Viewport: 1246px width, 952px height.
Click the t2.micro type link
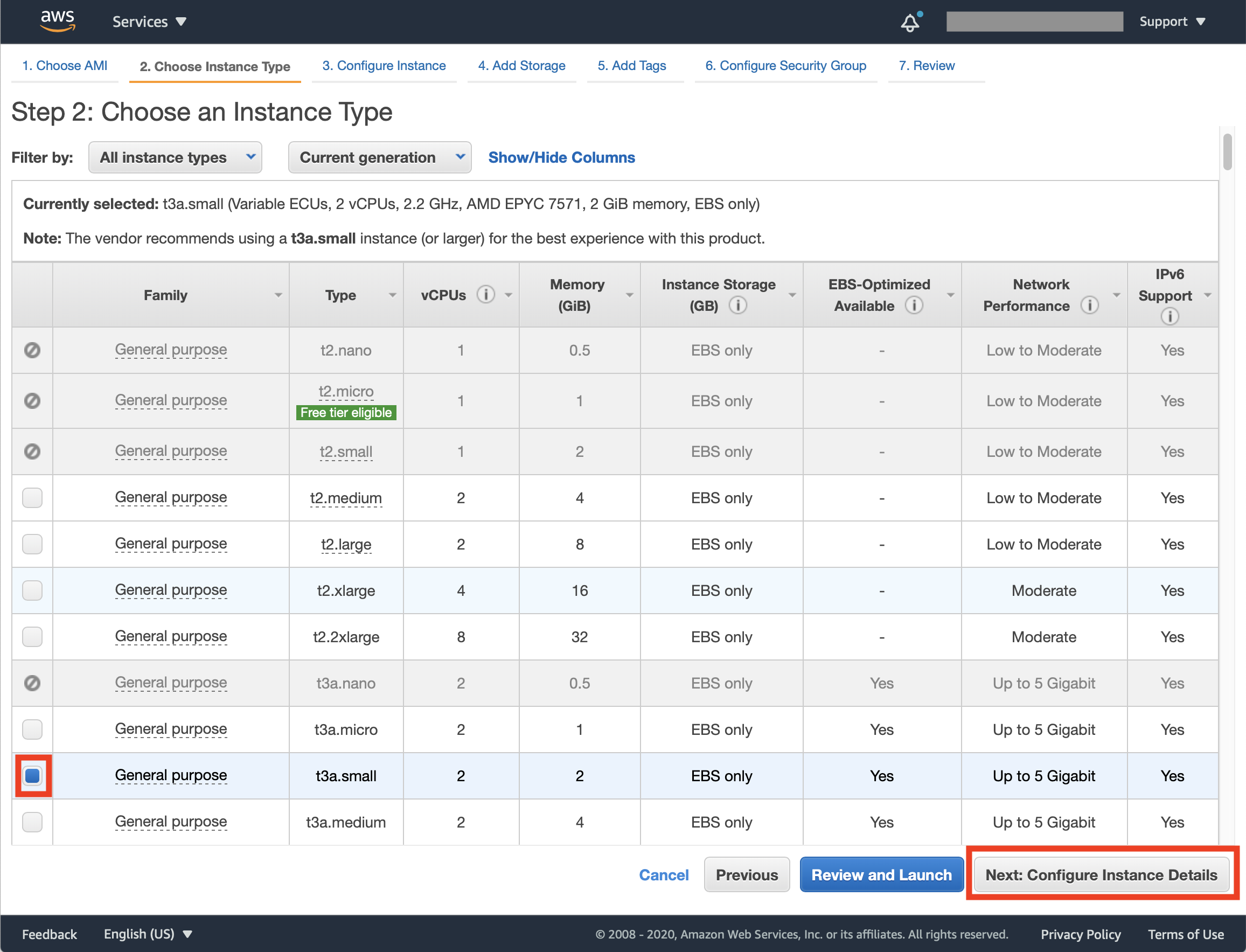point(346,392)
